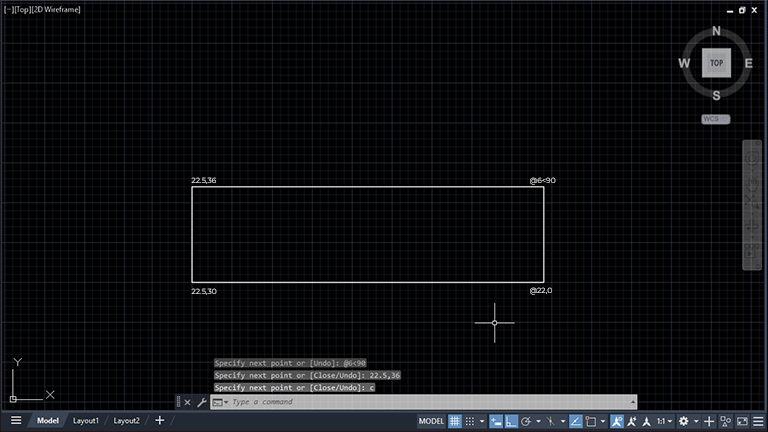Expand workspace switching dropdown arrow
The width and height of the screenshot is (768, 432).
point(696,421)
